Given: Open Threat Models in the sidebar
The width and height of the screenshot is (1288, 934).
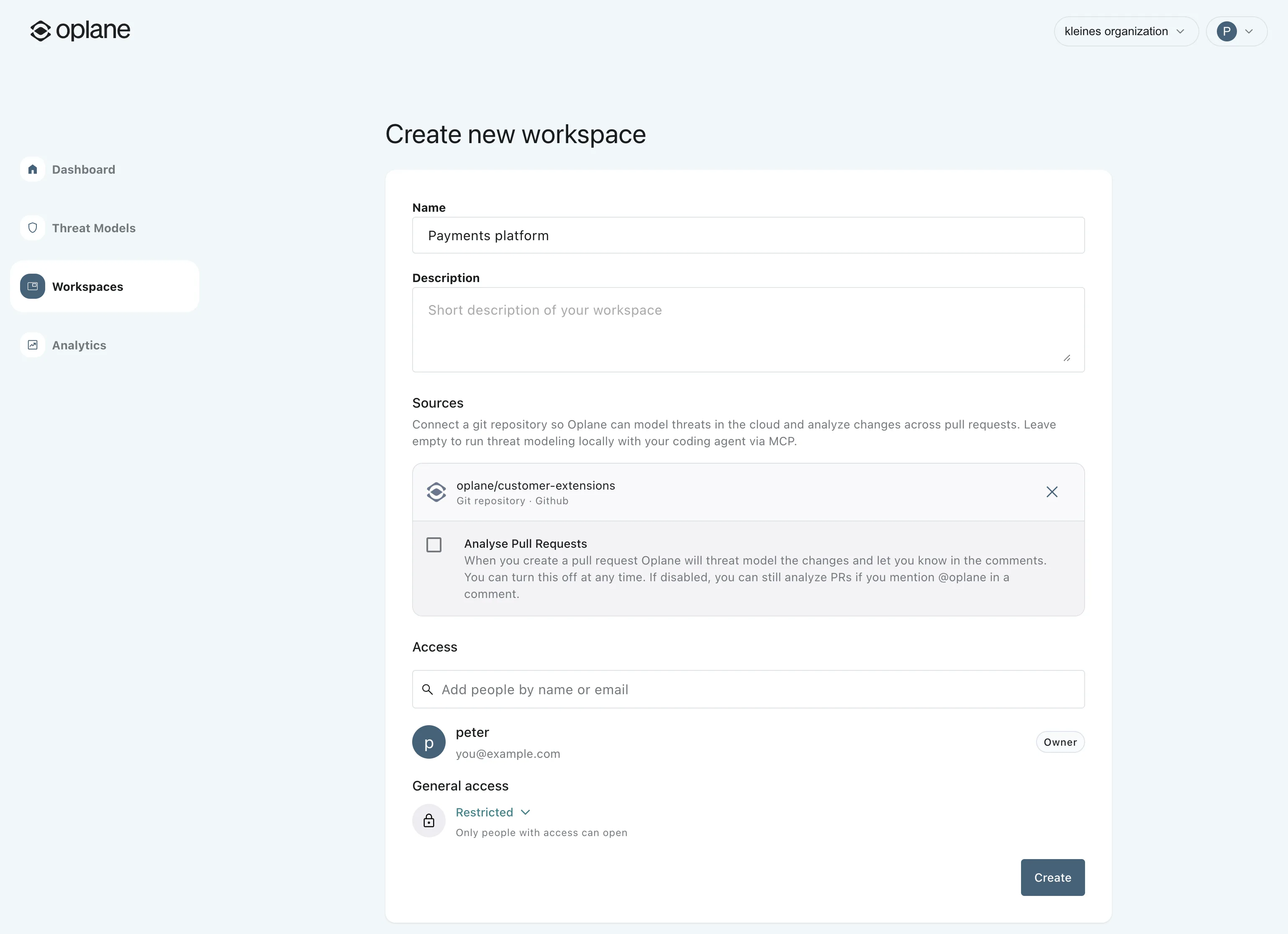Looking at the screenshot, I should (105, 228).
